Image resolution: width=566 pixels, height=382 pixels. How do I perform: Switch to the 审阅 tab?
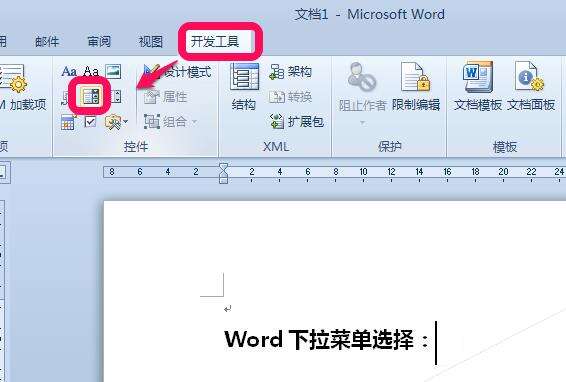pyautogui.click(x=99, y=41)
